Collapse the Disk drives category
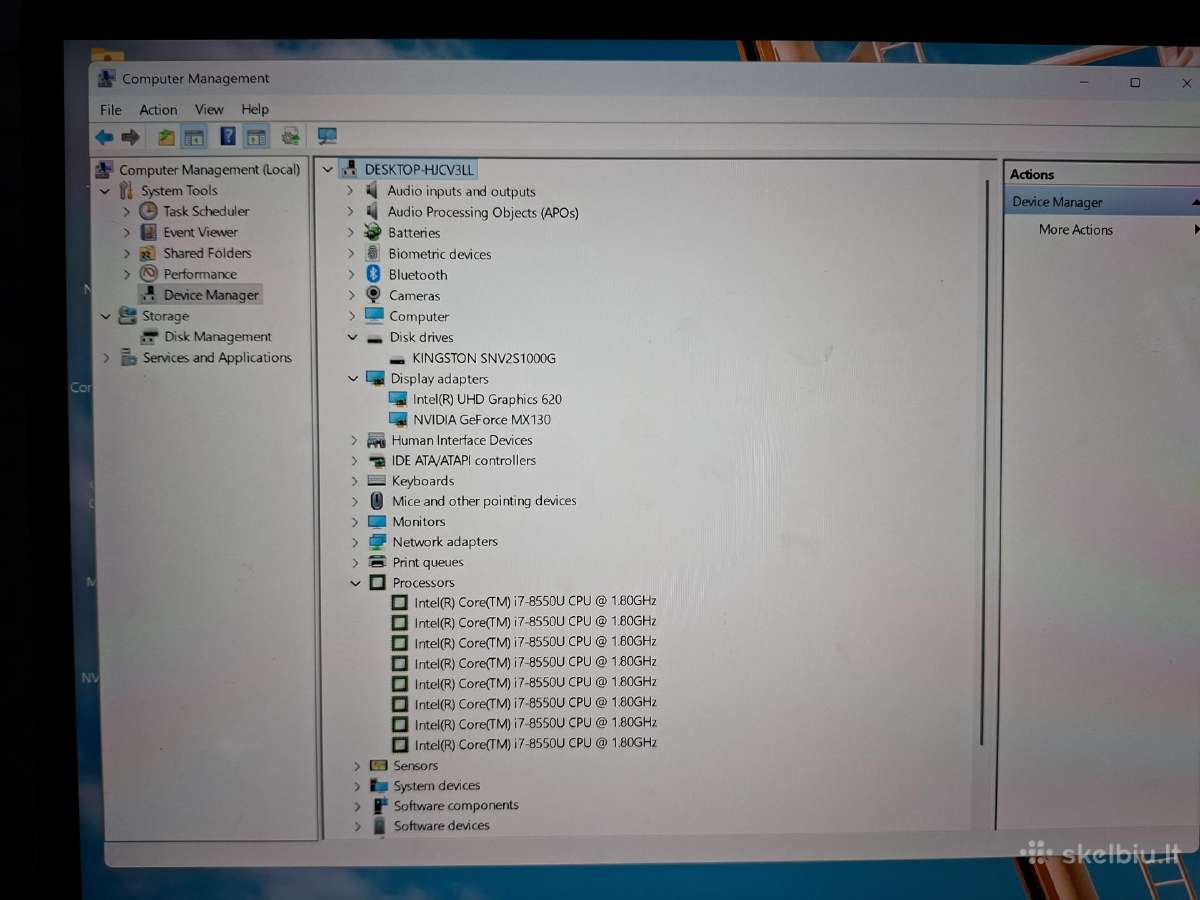 coord(352,338)
